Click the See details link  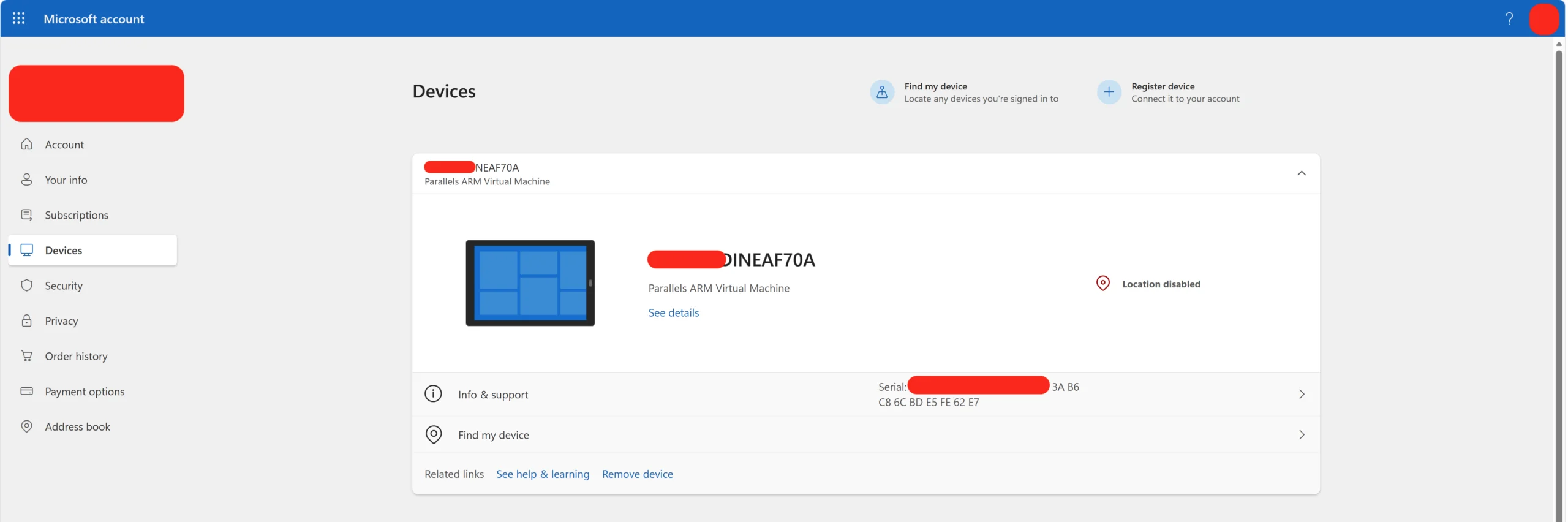tap(673, 312)
